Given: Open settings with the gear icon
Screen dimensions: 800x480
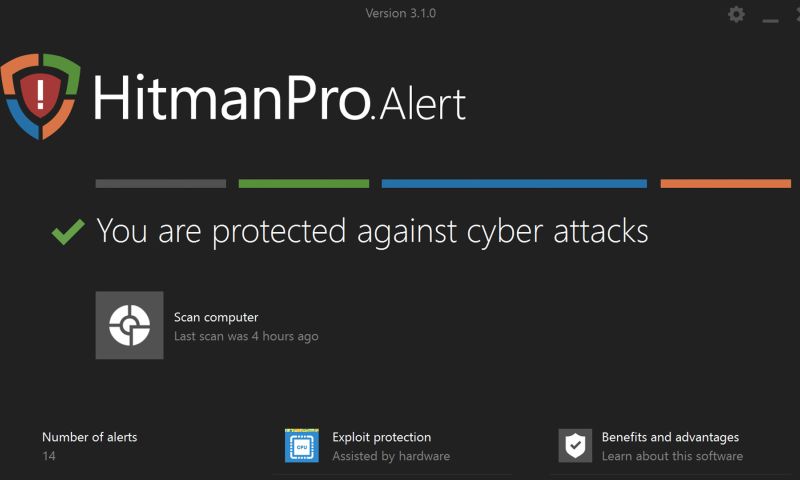Looking at the screenshot, I should pyautogui.click(x=736, y=14).
